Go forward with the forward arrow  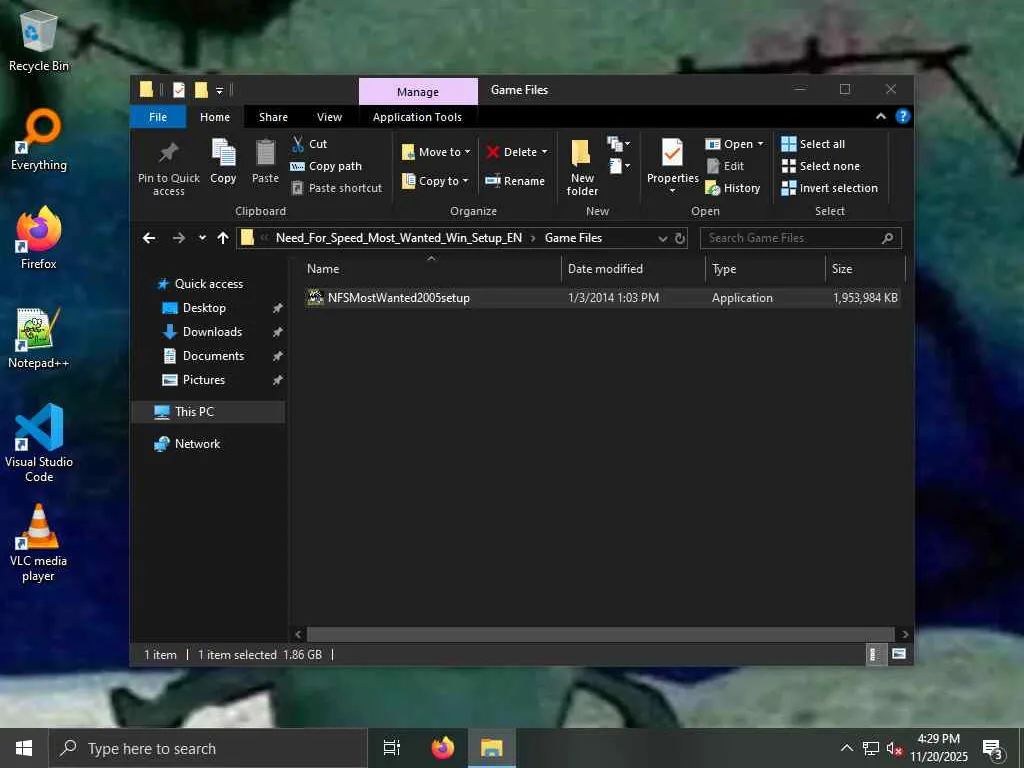(178, 238)
